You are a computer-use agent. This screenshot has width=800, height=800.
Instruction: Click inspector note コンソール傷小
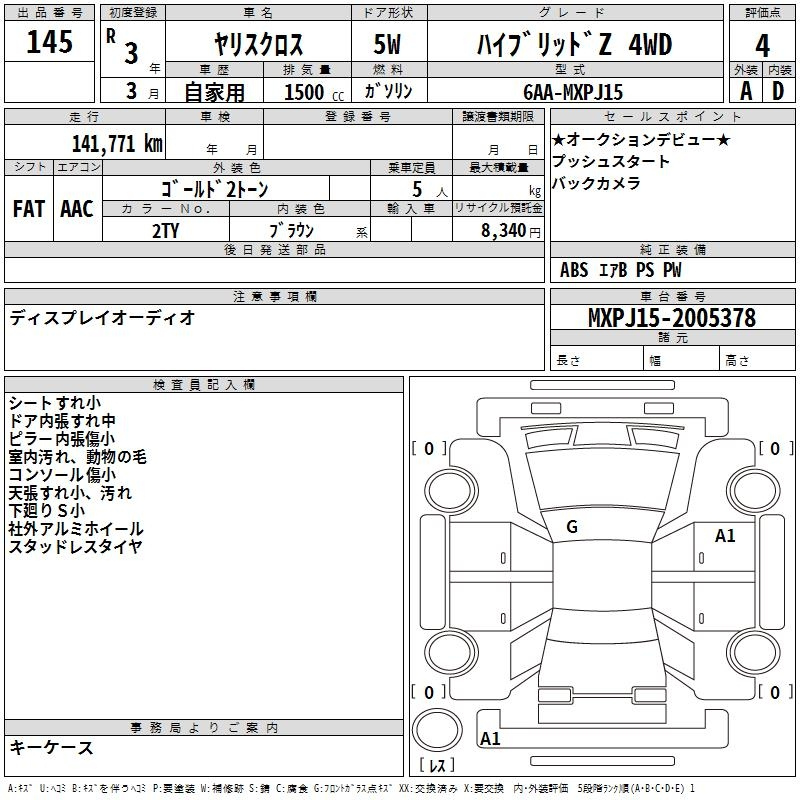point(62,474)
